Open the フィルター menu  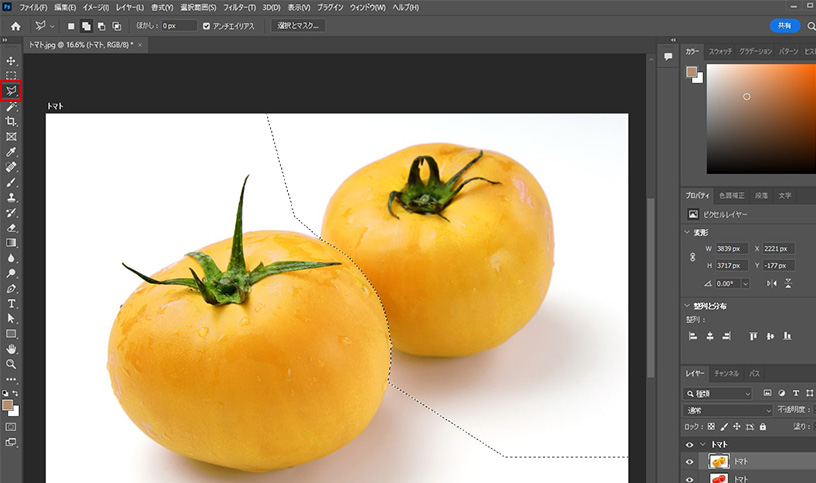239,7
